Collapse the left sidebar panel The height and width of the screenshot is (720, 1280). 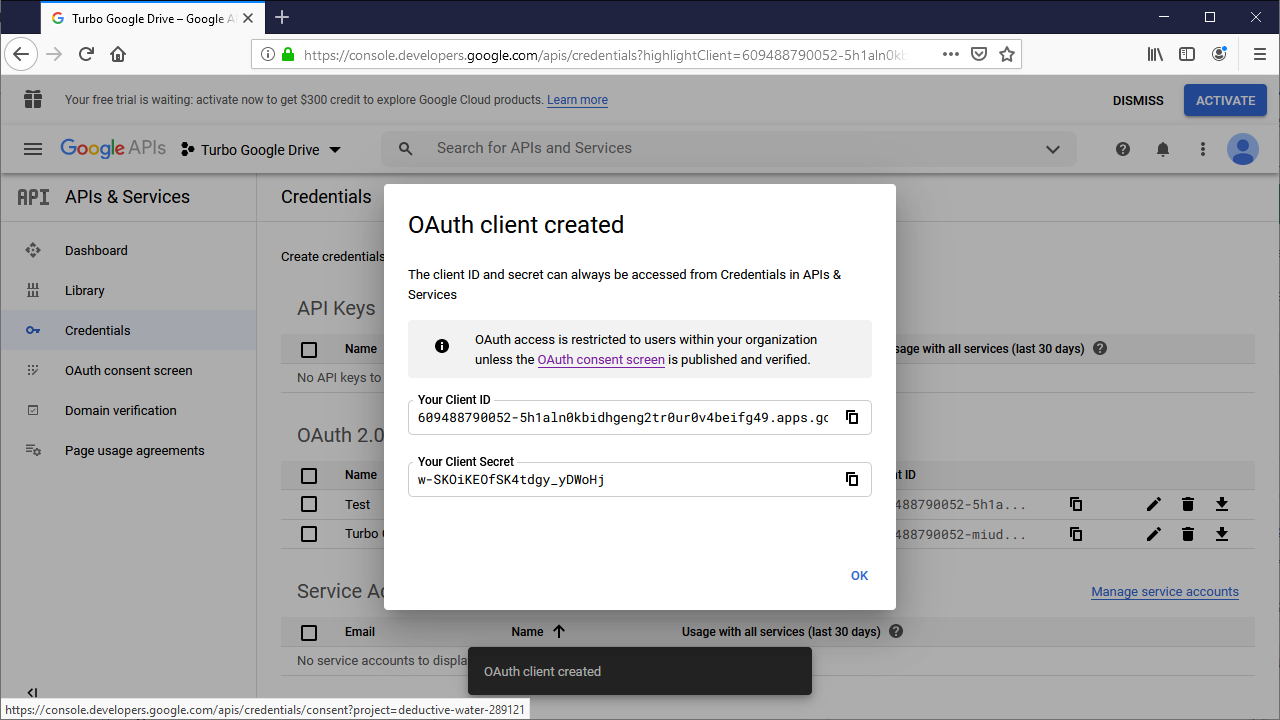[x=32, y=693]
